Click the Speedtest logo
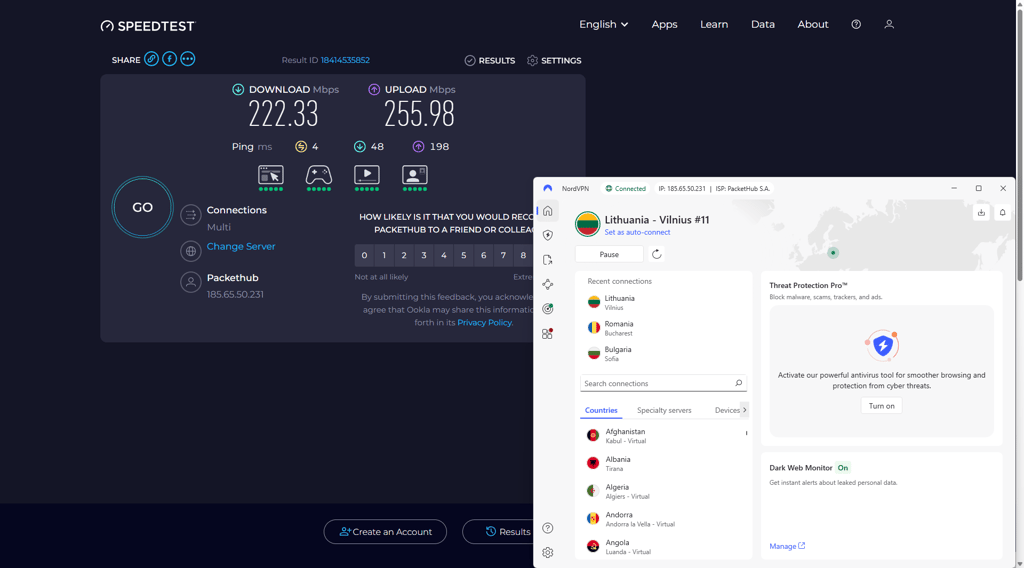This screenshot has height=568, width=1024. coord(148,26)
